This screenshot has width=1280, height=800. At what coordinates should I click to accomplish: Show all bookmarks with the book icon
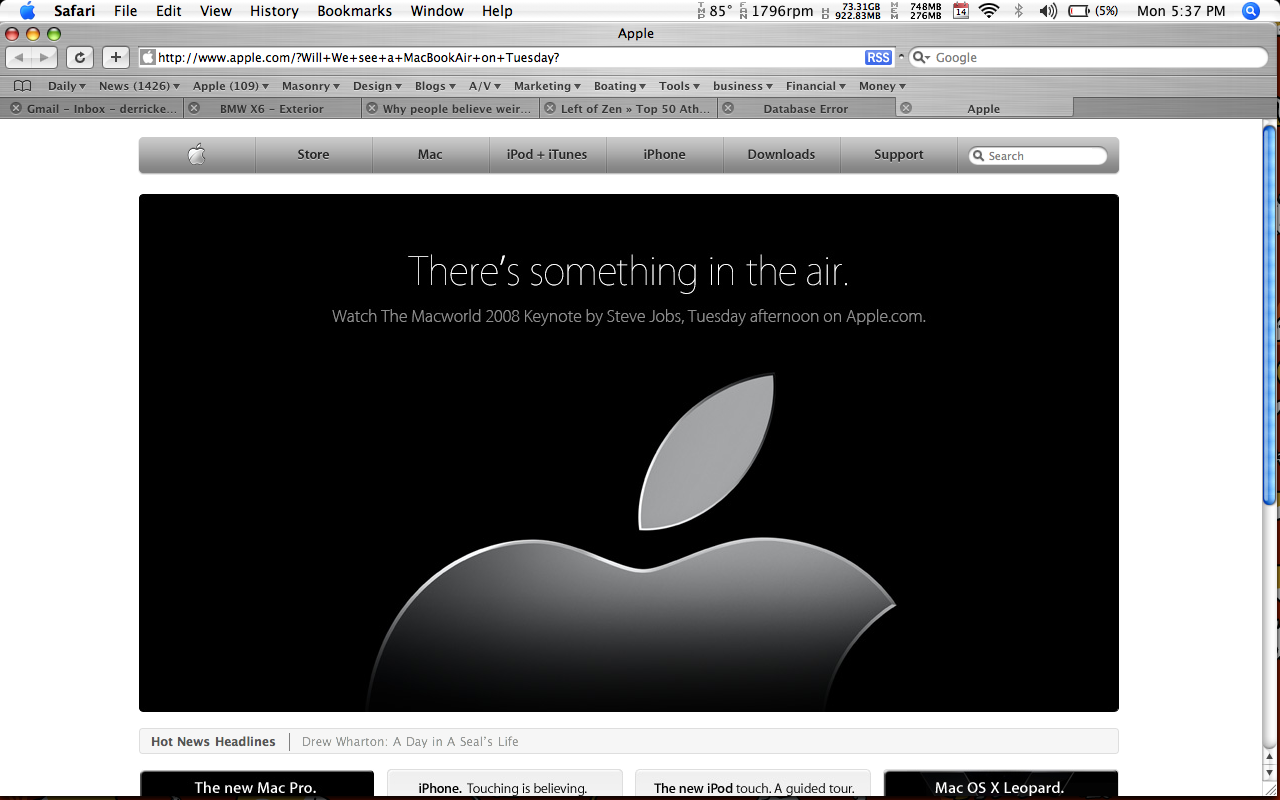[x=22, y=86]
